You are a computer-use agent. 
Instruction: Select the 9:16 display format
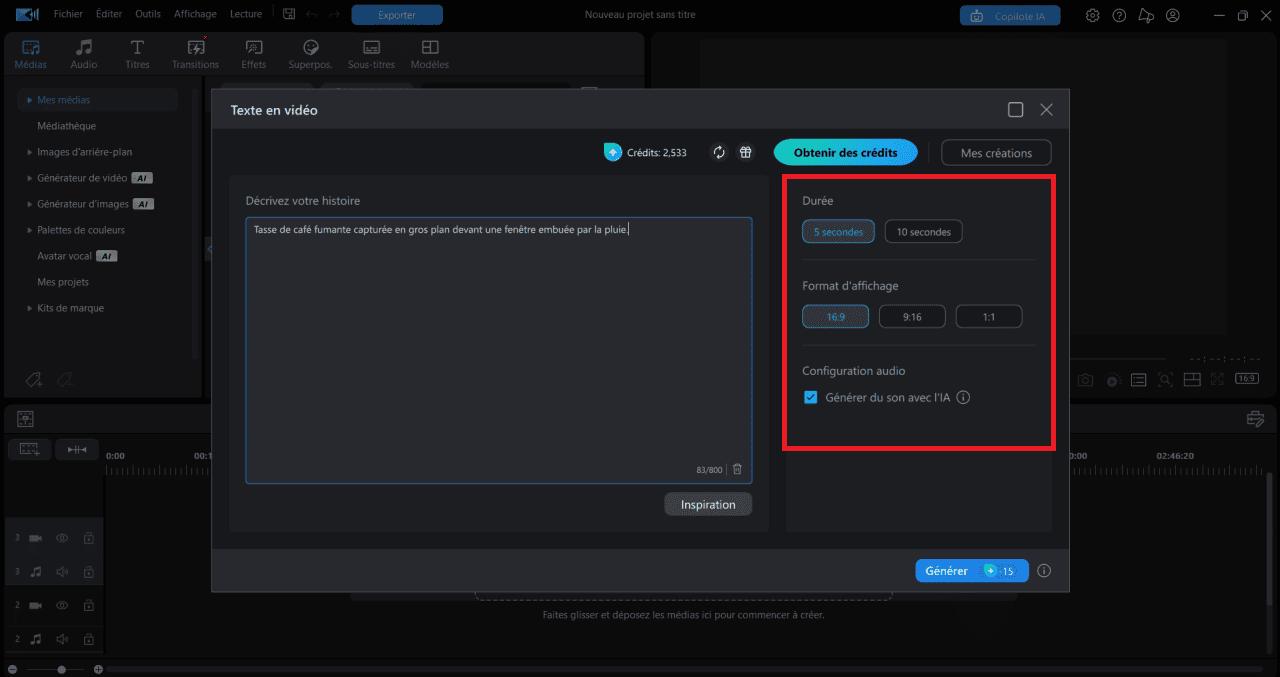912,316
